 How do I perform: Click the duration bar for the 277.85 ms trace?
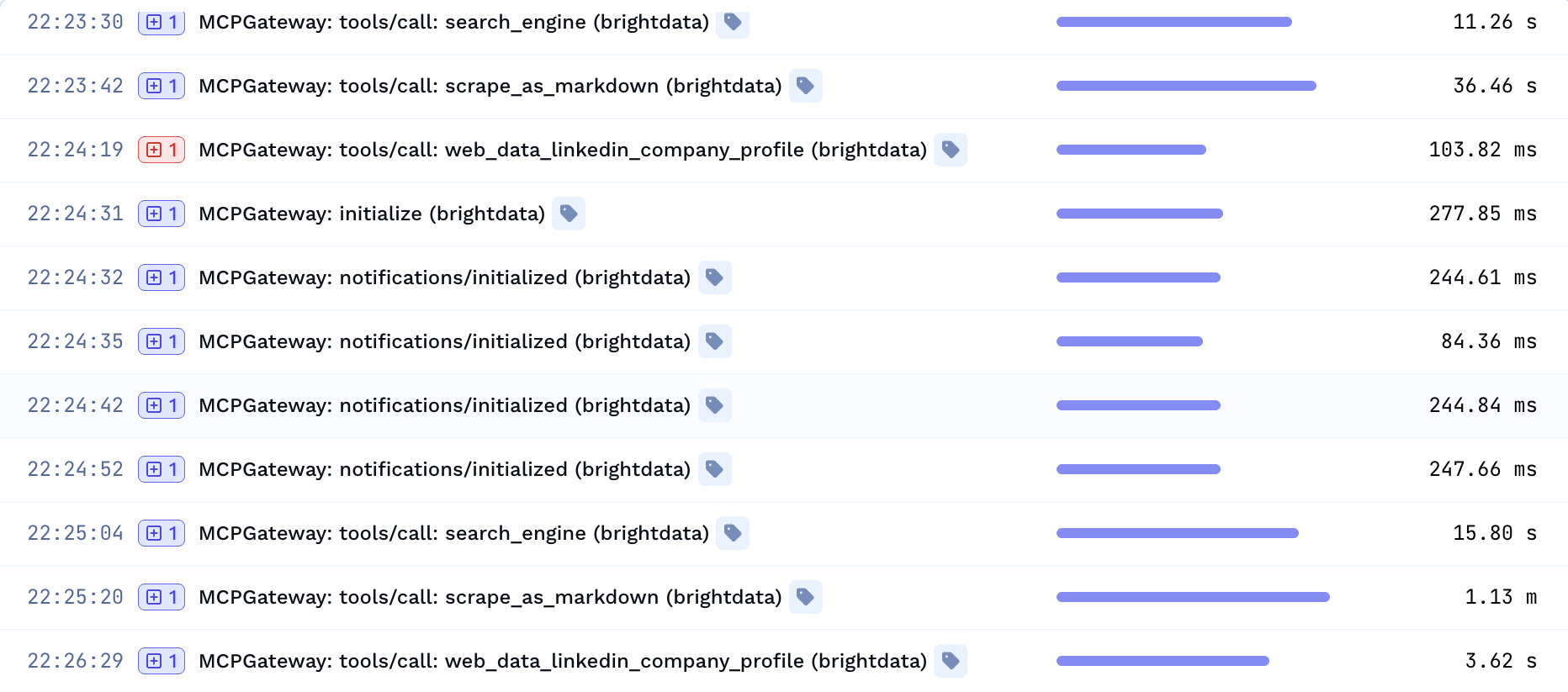(1140, 214)
